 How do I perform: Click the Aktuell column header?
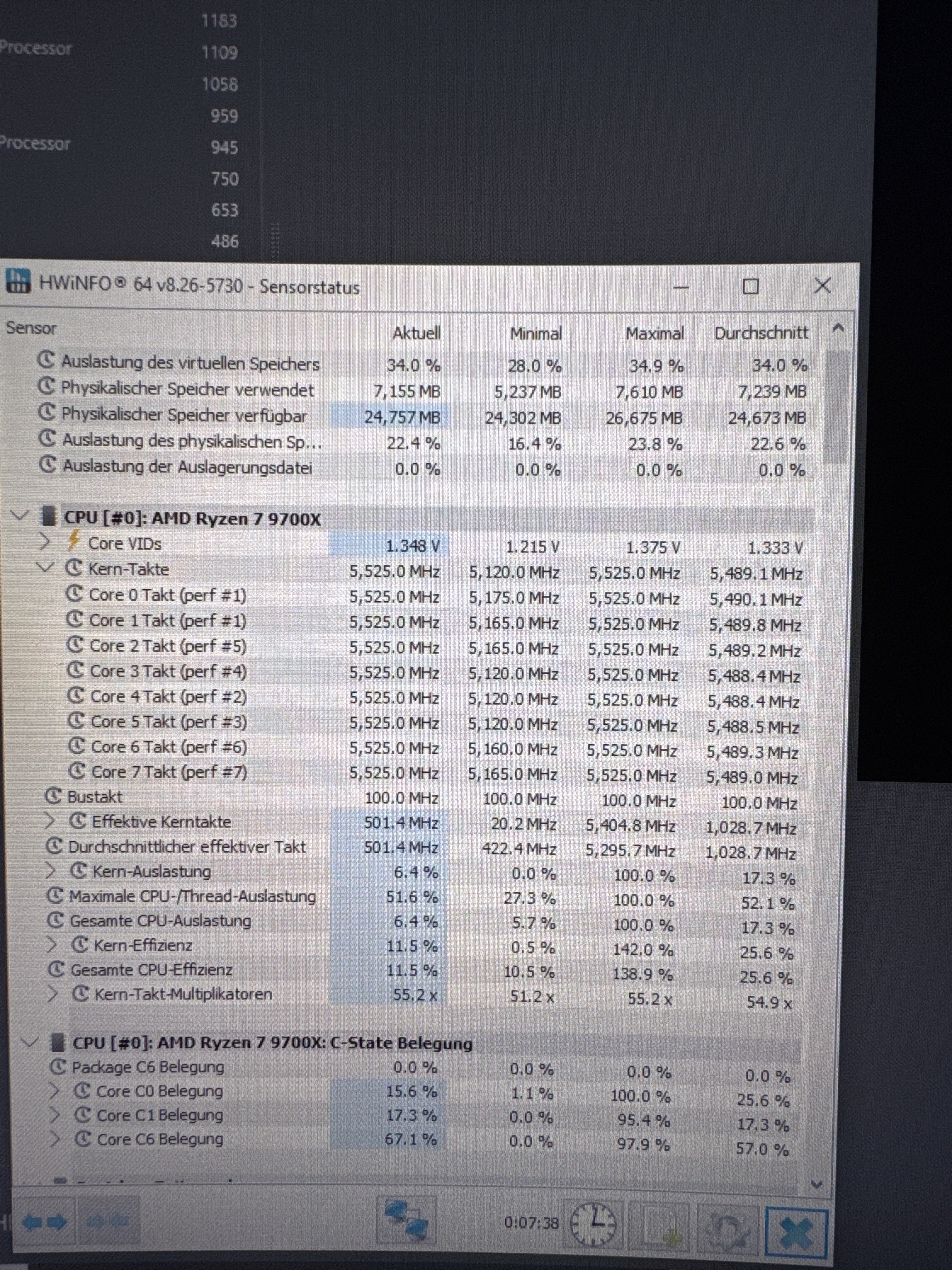point(416,333)
